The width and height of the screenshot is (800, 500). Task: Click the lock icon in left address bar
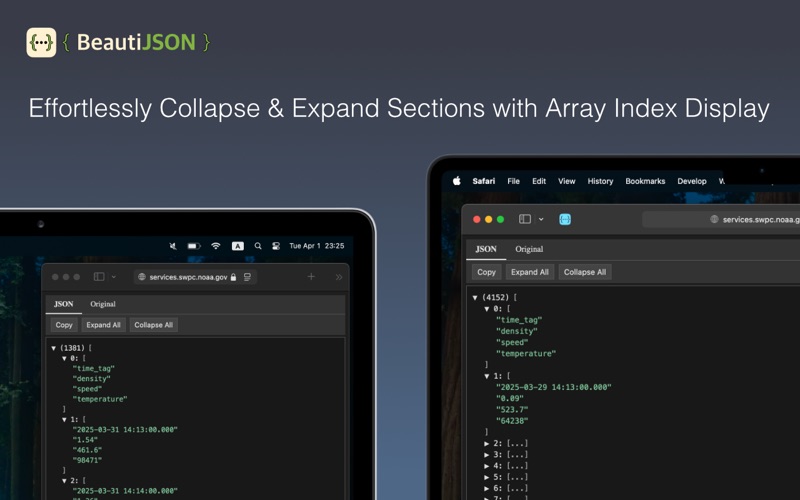[234, 277]
